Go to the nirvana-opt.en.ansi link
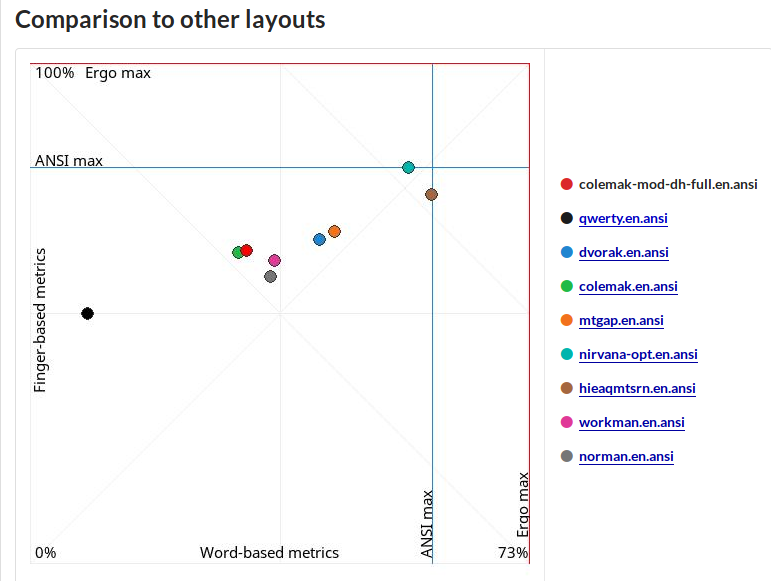771x581 pixels. click(x=638, y=354)
